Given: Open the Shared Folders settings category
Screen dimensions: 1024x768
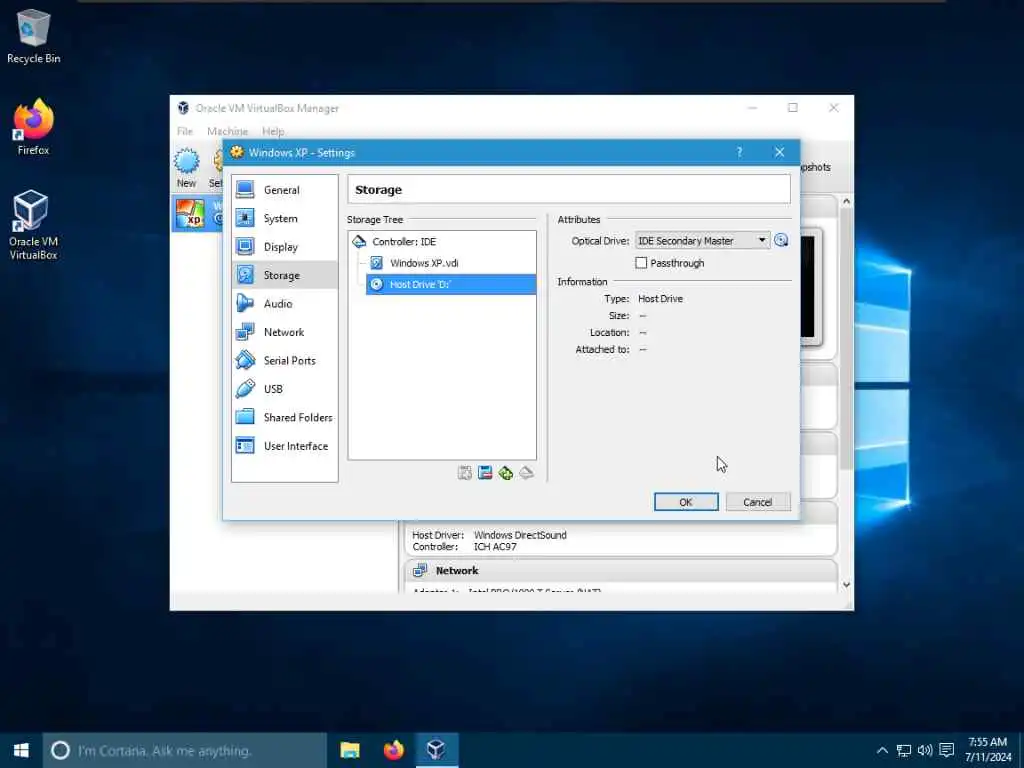Looking at the screenshot, I should pos(284,417).
